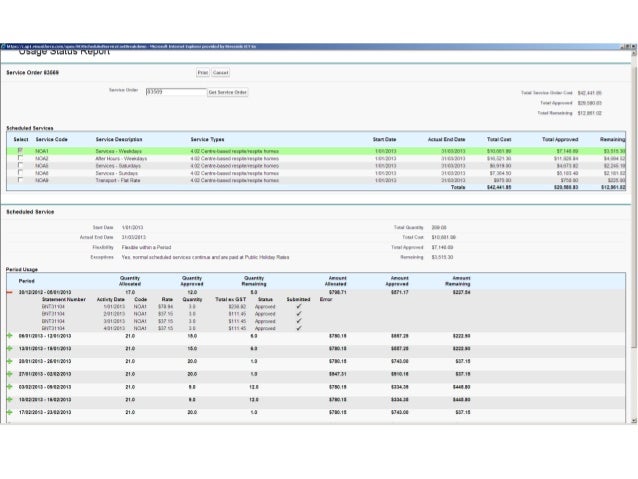Screen dimensions: 638x479
Task: Expand the 17/02/2013 - 23/02/2013 period
Action: tap(9, 411)
